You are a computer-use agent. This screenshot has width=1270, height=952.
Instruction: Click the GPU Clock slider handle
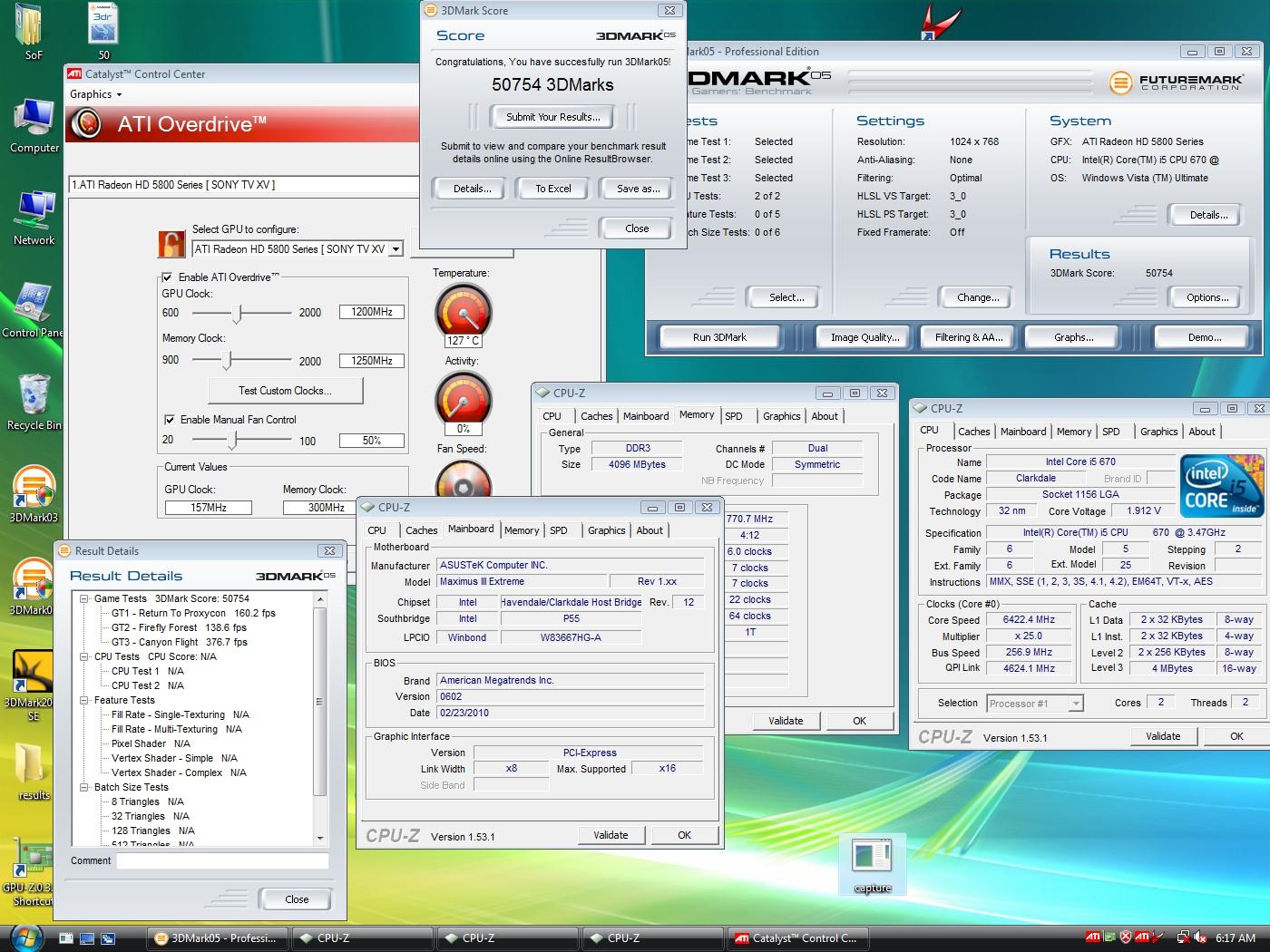237,313
